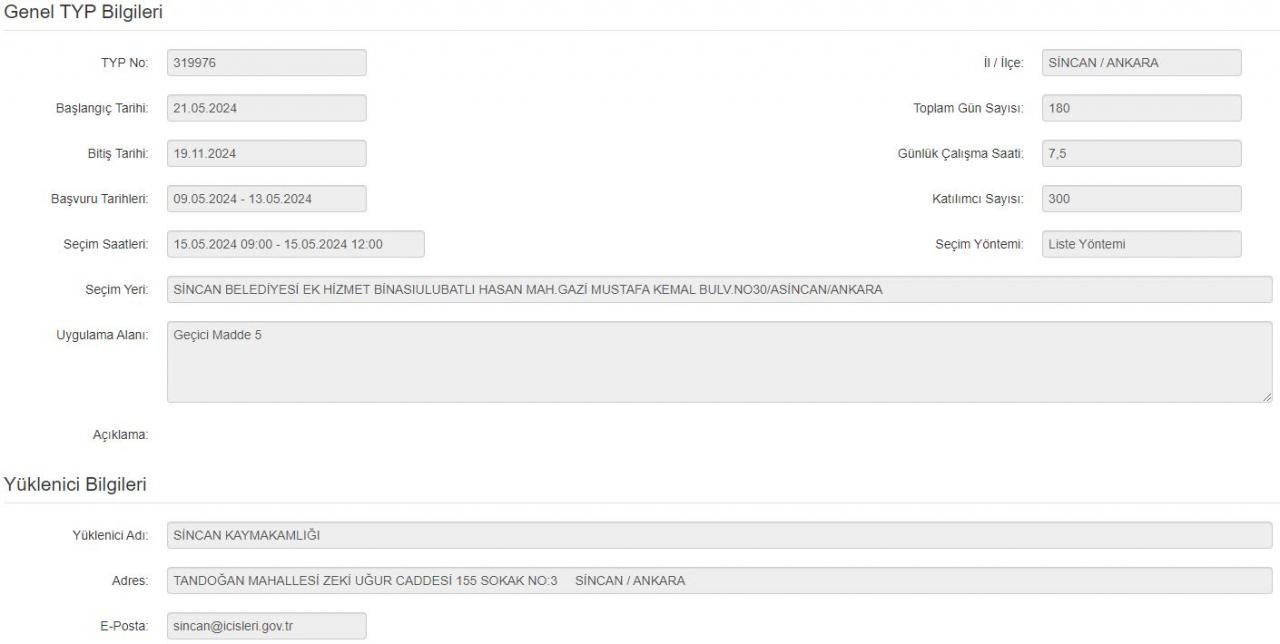The image size is (1280, 644).
Task: Click the Seçim Yöntemi label
Action: coord(979,244)
